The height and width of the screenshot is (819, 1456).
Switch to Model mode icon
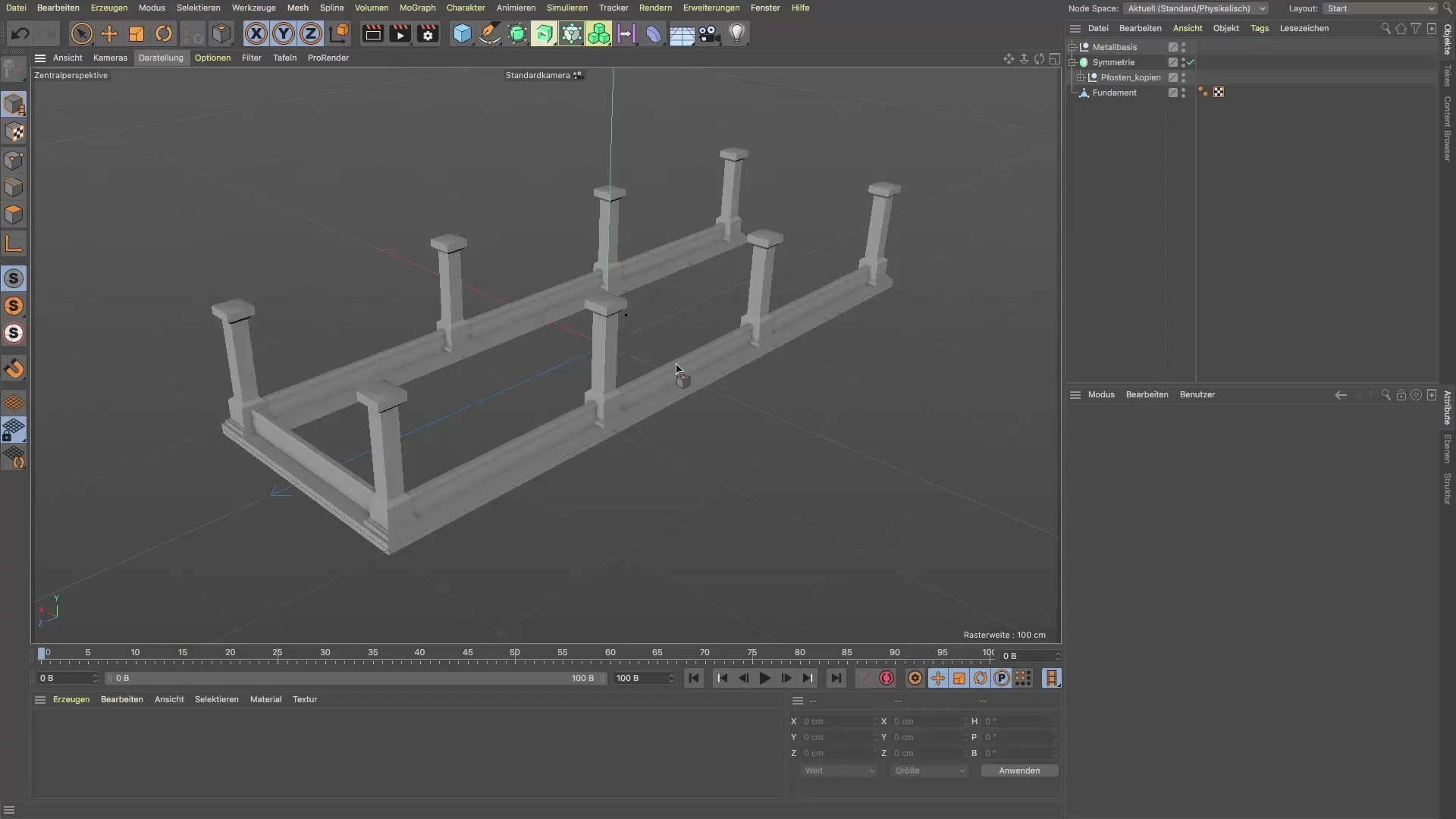(14, 105)
